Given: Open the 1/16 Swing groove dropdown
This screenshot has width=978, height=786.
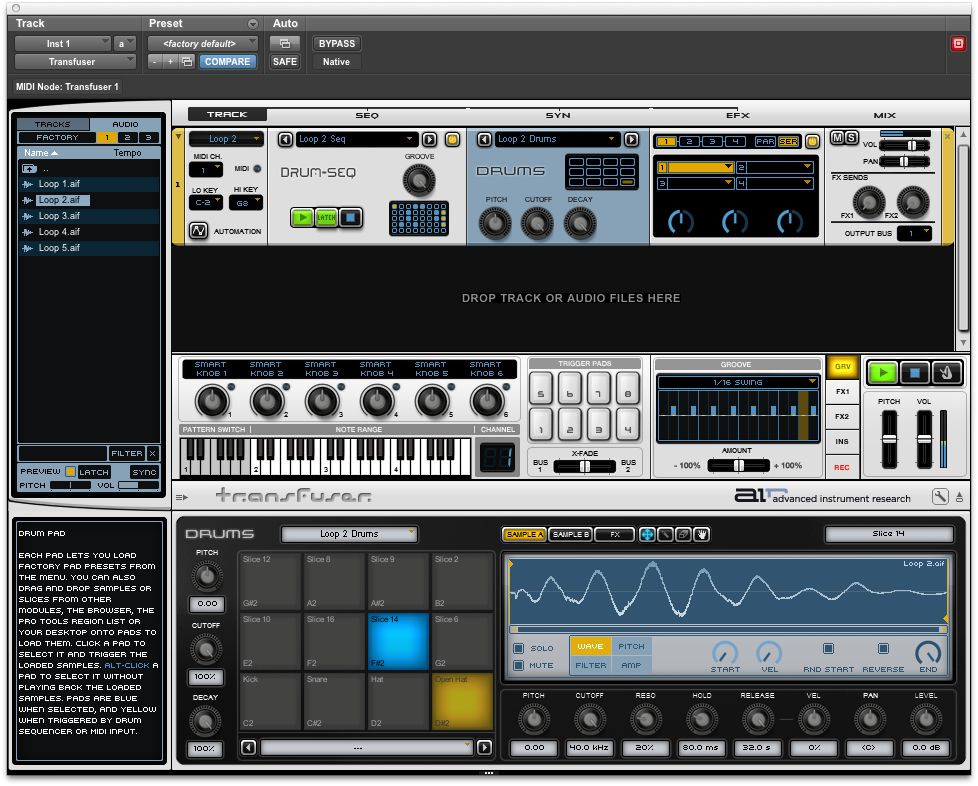Looking at the screenshot, I should pyautogui.click(x=738, y=382).
